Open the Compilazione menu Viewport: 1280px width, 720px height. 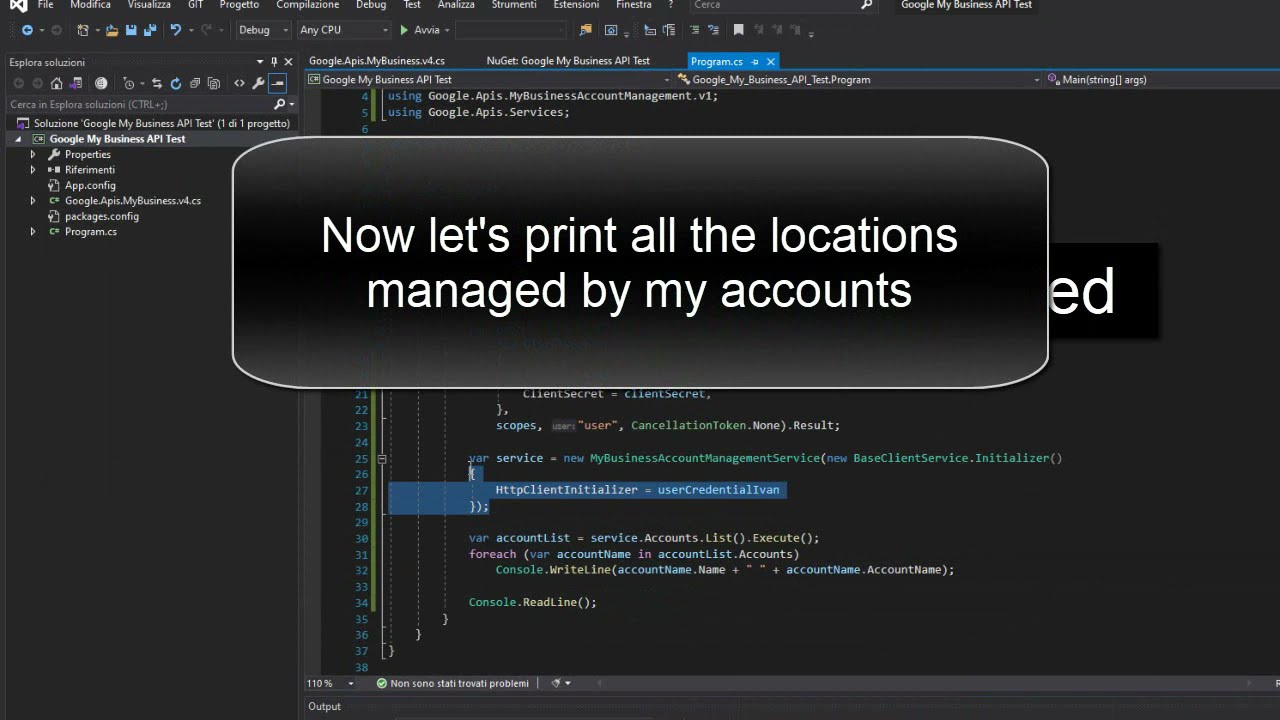(308, 5)
